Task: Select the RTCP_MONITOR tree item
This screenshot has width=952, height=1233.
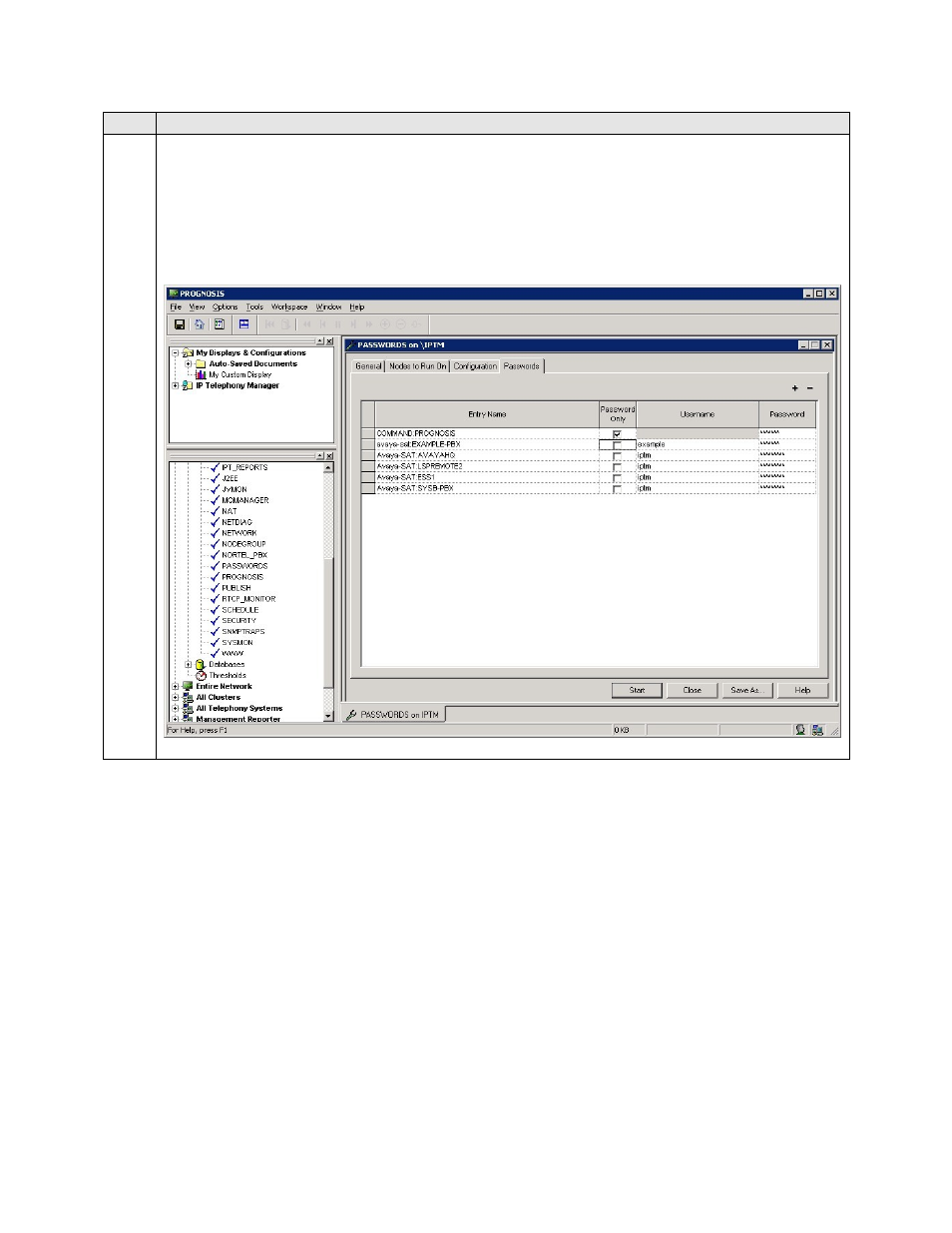Action: click(x=248, y=598)
